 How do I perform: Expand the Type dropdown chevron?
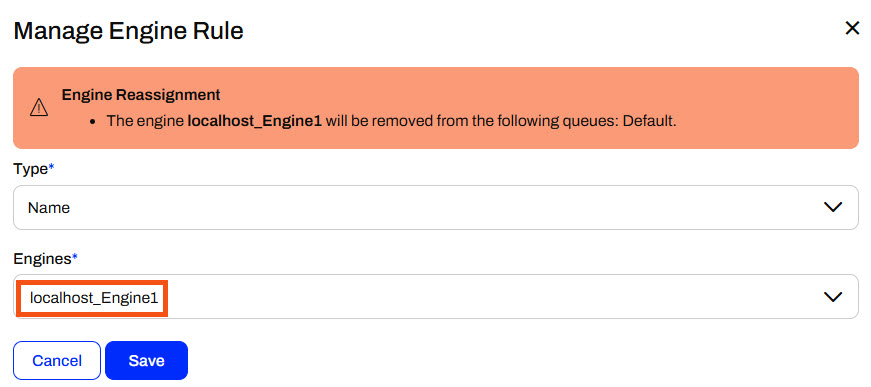click(833, 208)
